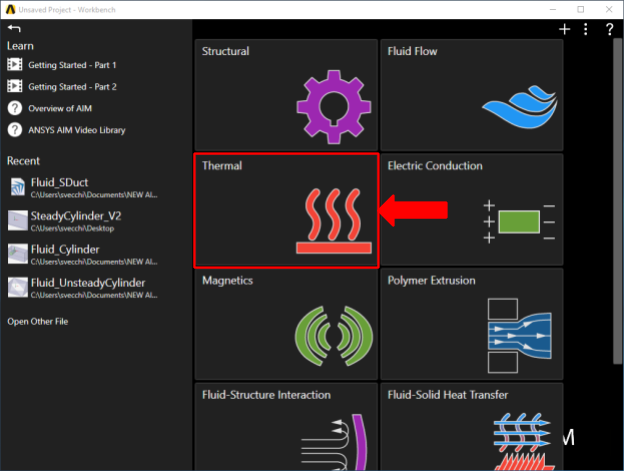
Task: Click the film icon beside Part 1
Action: pyautogui.click(x=15, y=64)
